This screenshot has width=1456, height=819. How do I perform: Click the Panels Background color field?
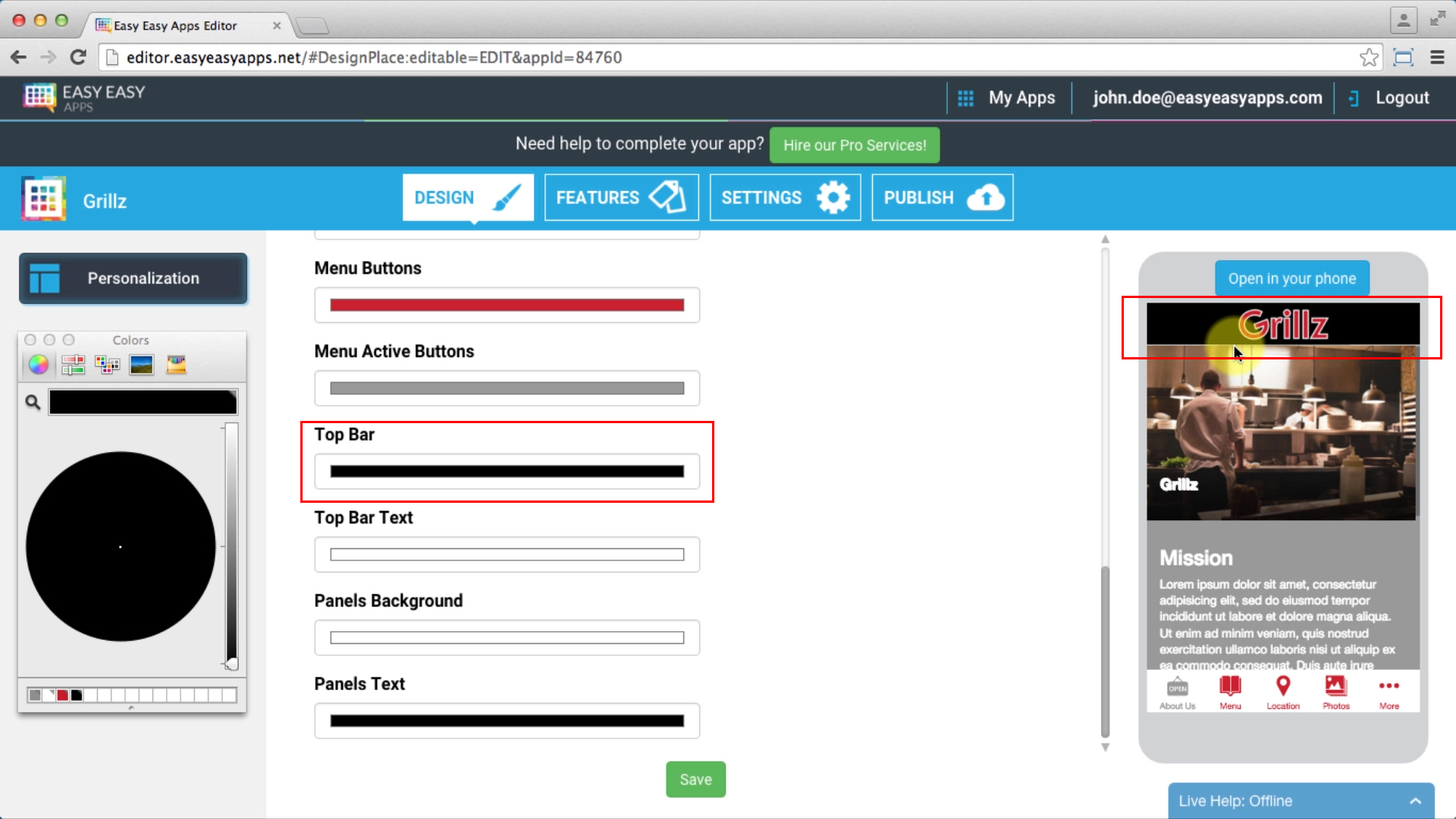click(x=507, y=637)
